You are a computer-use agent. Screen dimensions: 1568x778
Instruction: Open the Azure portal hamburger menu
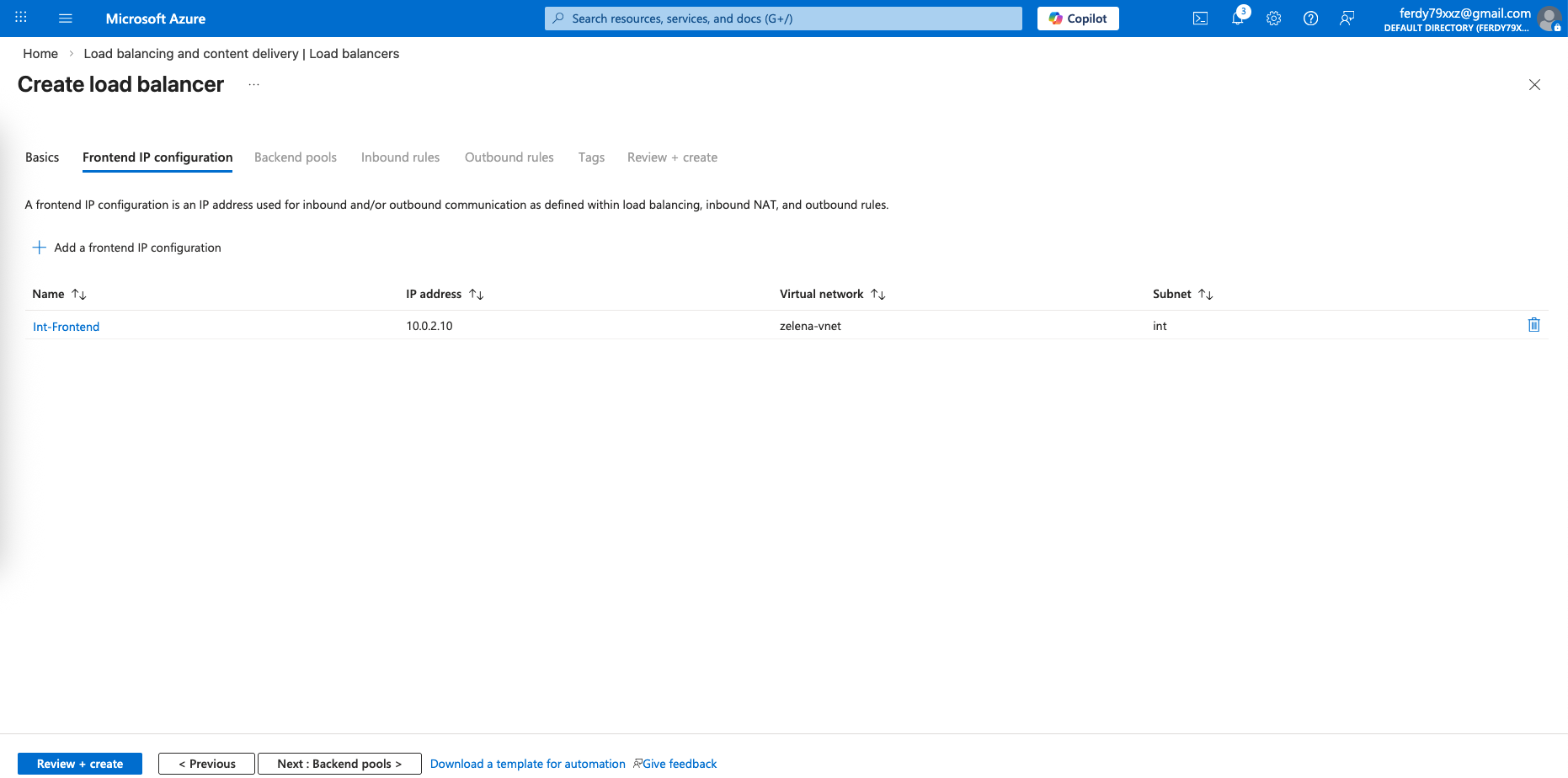coord(65,19)
